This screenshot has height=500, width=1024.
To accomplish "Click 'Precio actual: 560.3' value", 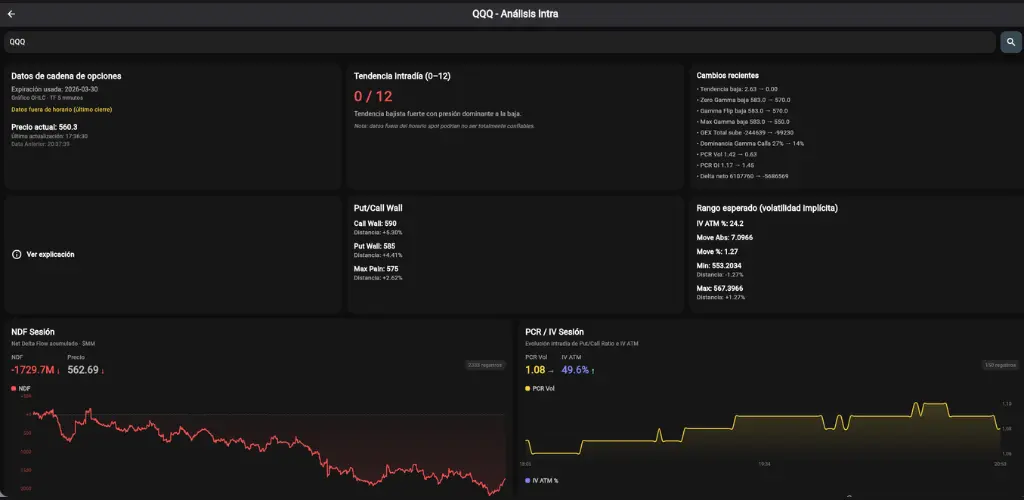I will [x=44, y=127].
